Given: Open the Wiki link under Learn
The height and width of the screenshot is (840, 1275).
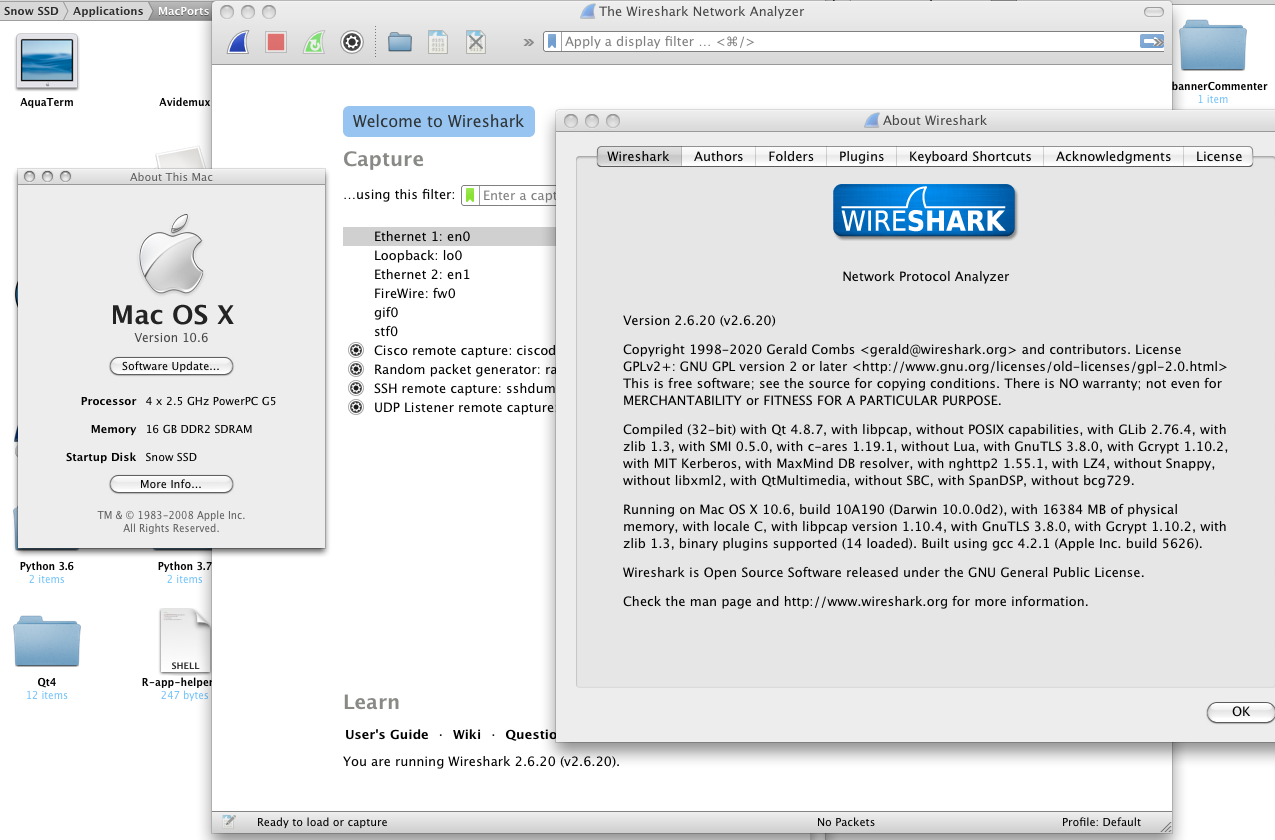Looking at the screenshot, I should click(467, 734).
